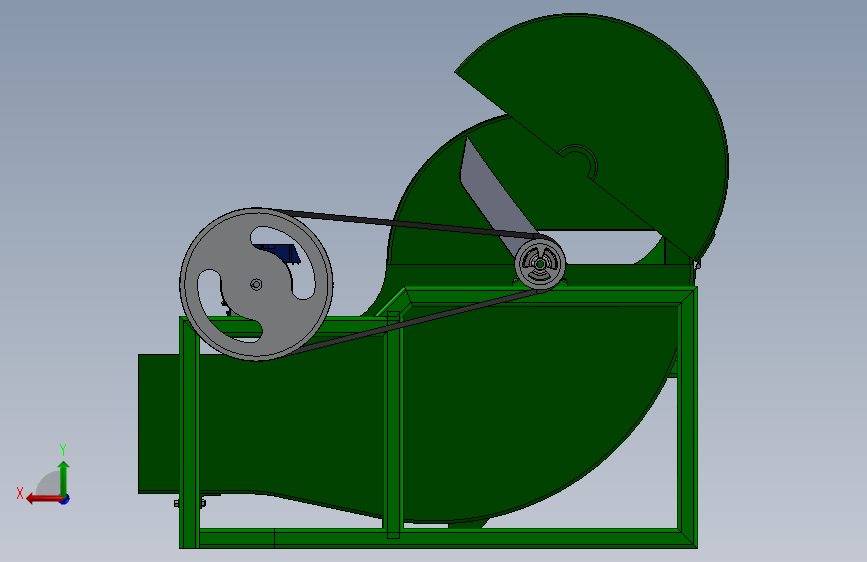Click the blue Z axis ball
The image size is (867, 562).
coord(65,499)
